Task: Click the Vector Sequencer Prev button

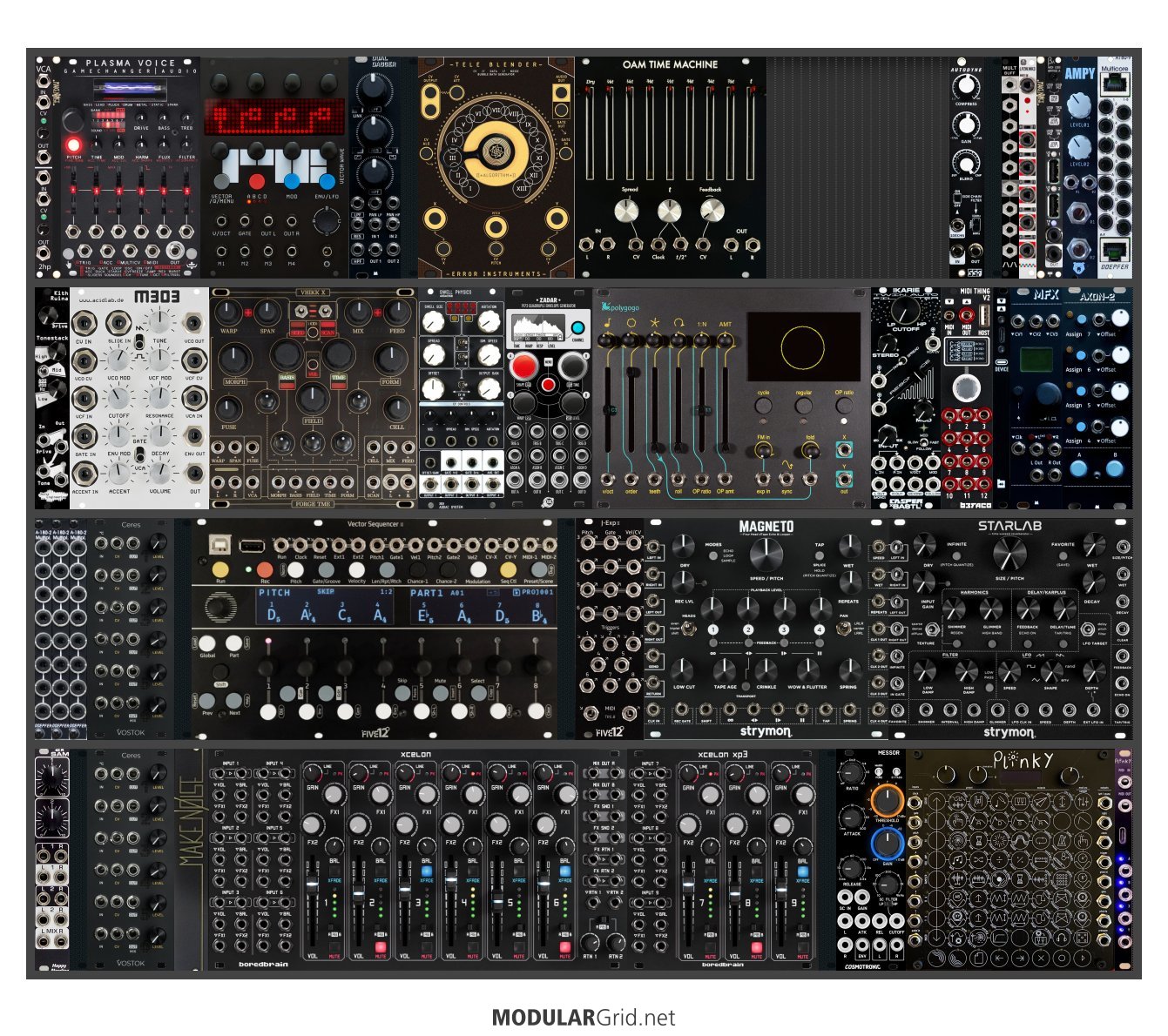Action: pos(208,700)
